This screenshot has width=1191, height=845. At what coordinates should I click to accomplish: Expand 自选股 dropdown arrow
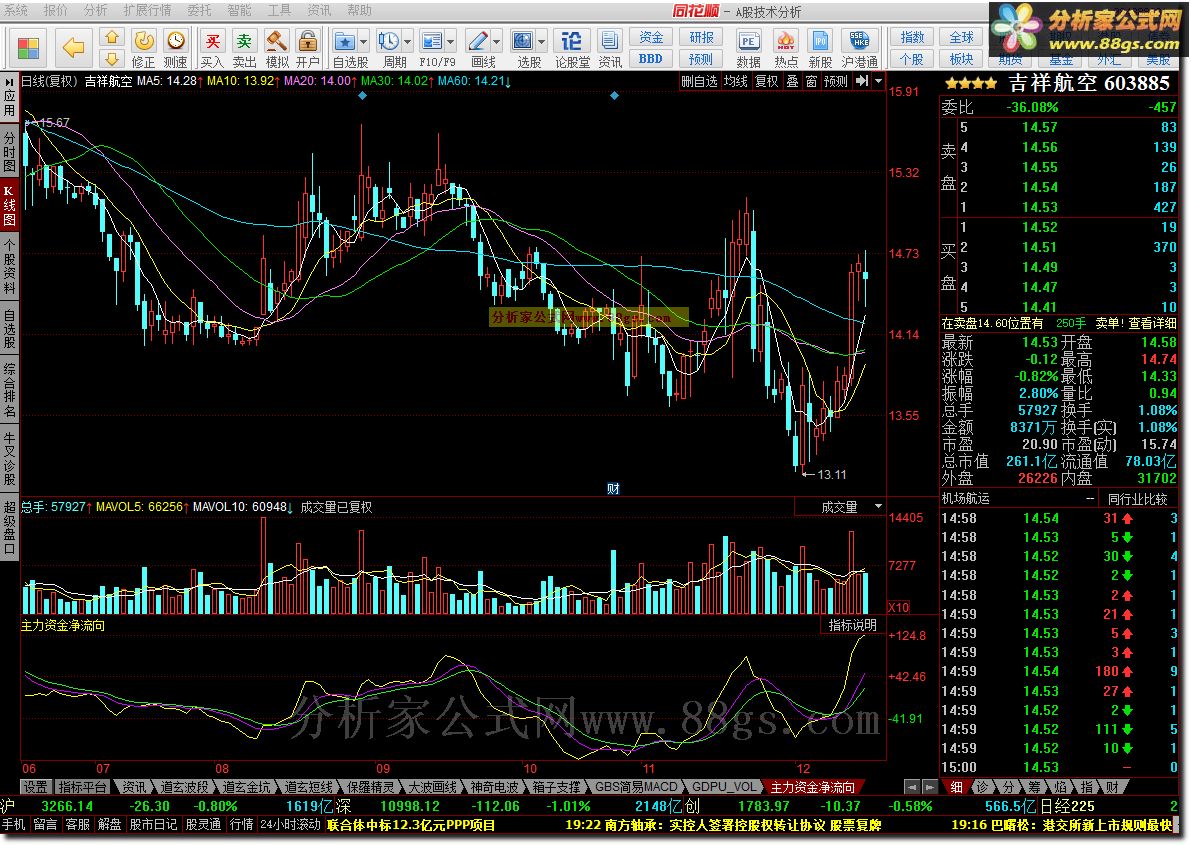click(x=363, y=41)
